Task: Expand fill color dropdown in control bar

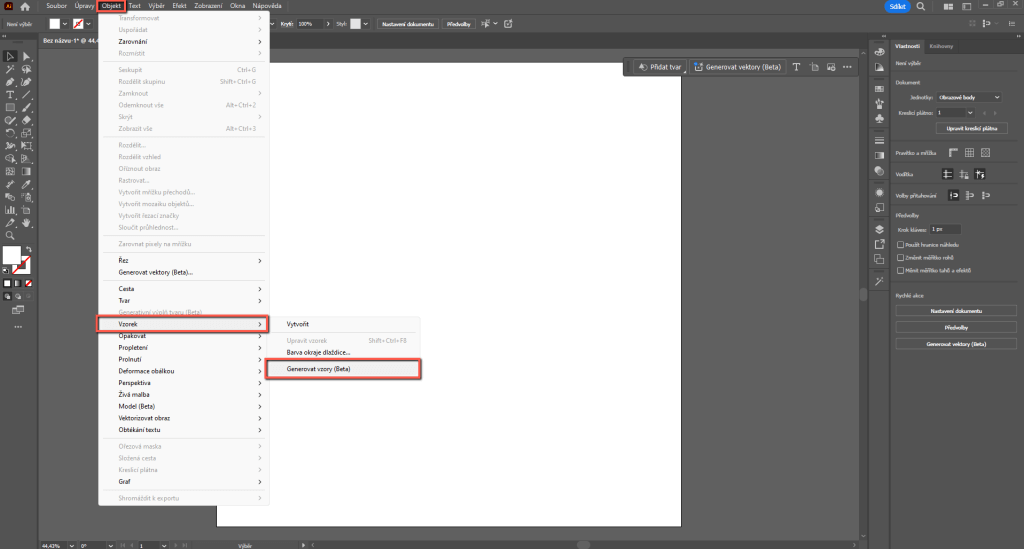Action: coord(65,24)
